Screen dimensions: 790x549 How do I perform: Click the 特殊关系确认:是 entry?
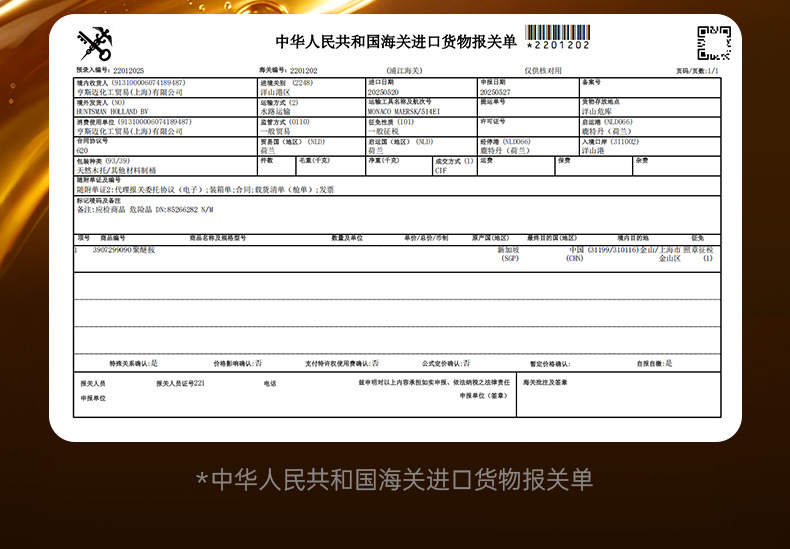tap(134, 363)
